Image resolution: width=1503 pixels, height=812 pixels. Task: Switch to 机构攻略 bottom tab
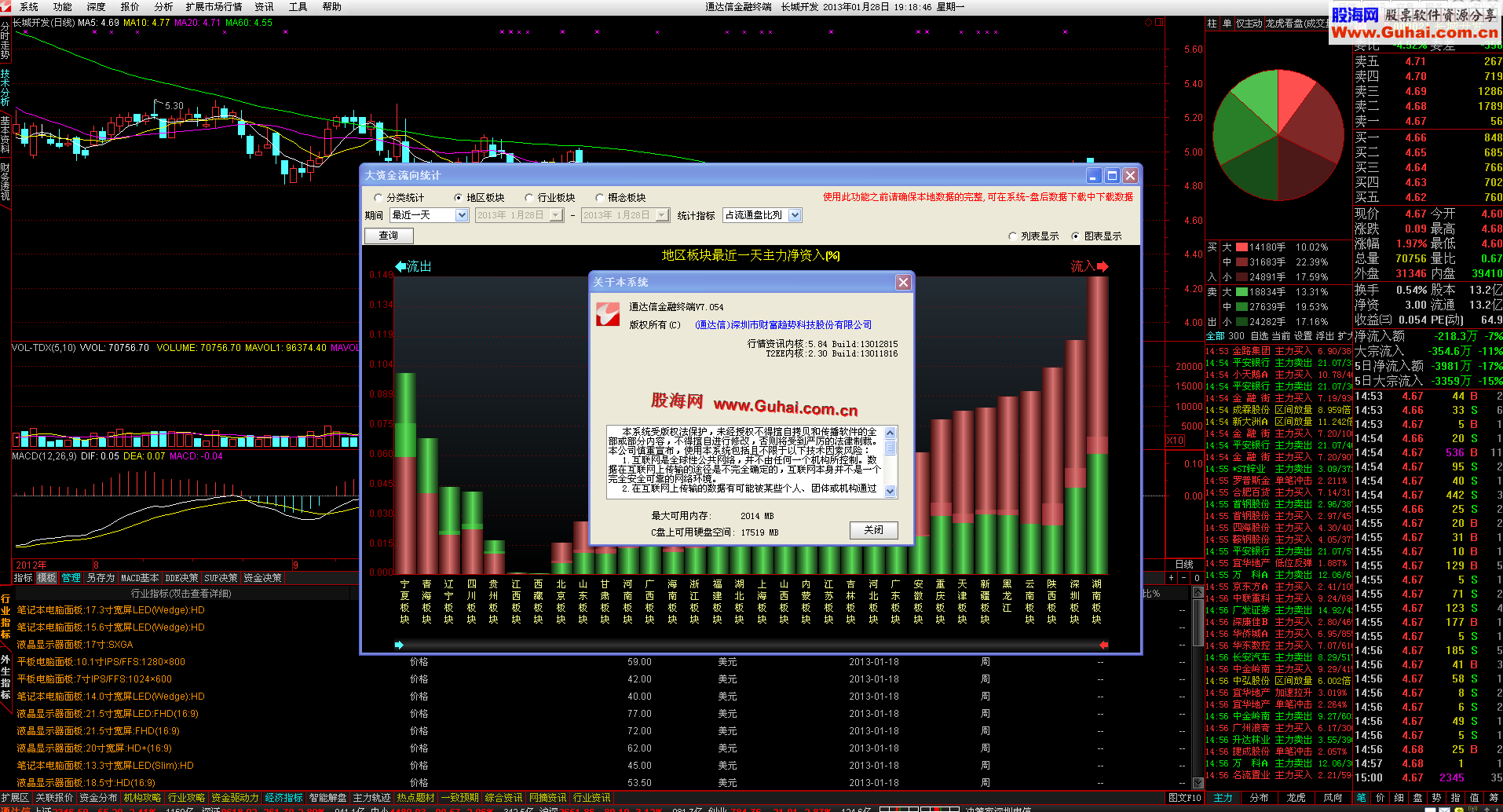pos(142,798)
